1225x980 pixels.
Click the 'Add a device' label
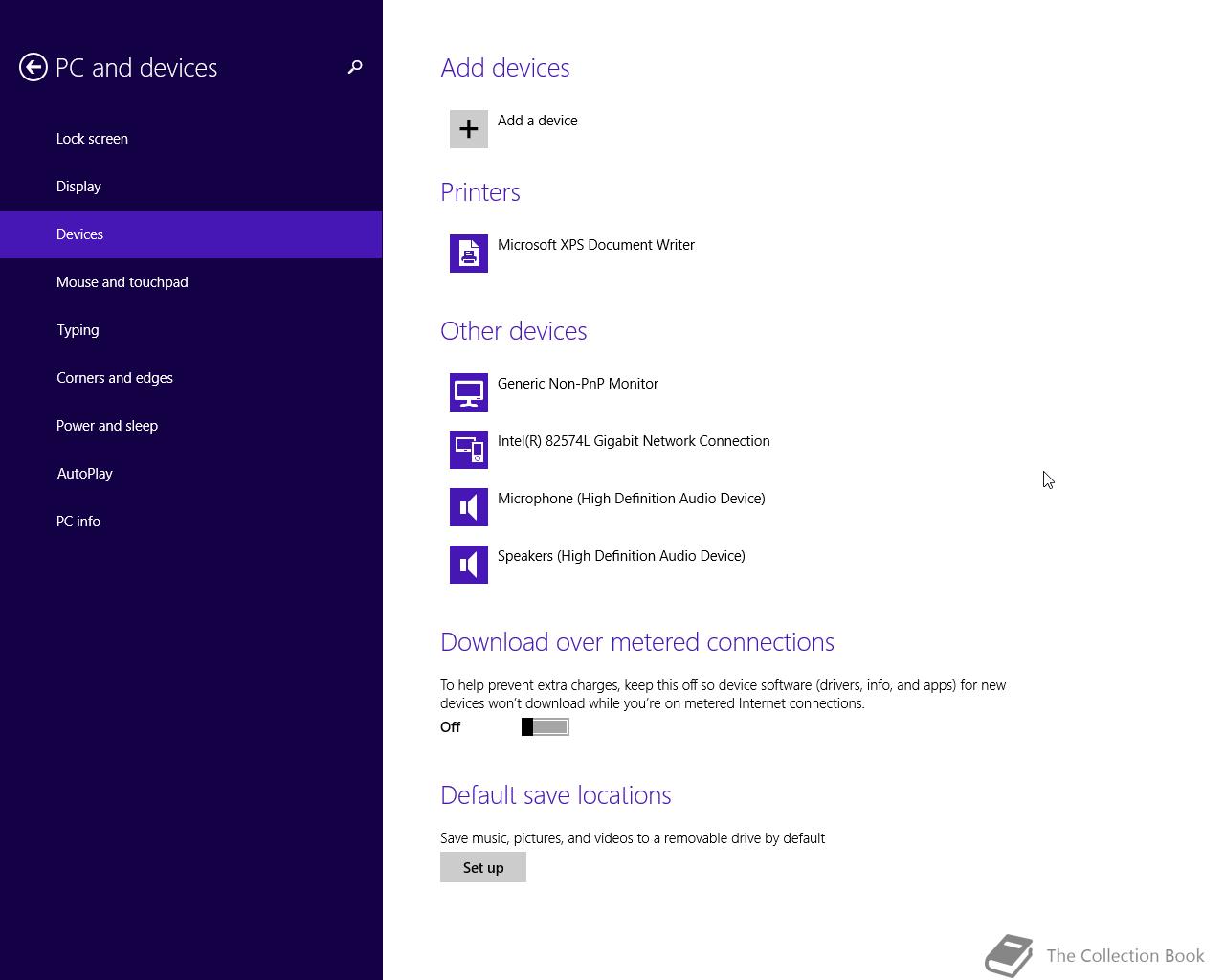click(x=538, y=121)
